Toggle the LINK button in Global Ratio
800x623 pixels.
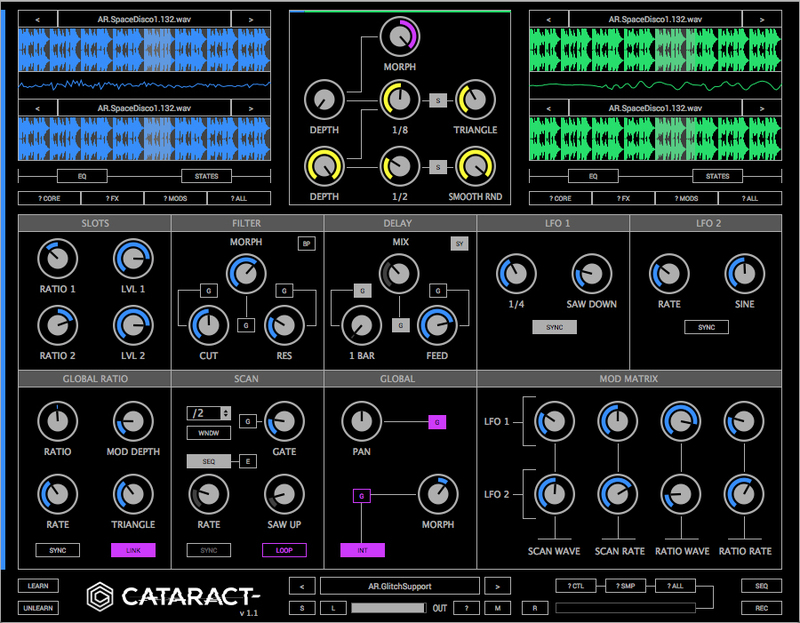(x=133, y=550)
